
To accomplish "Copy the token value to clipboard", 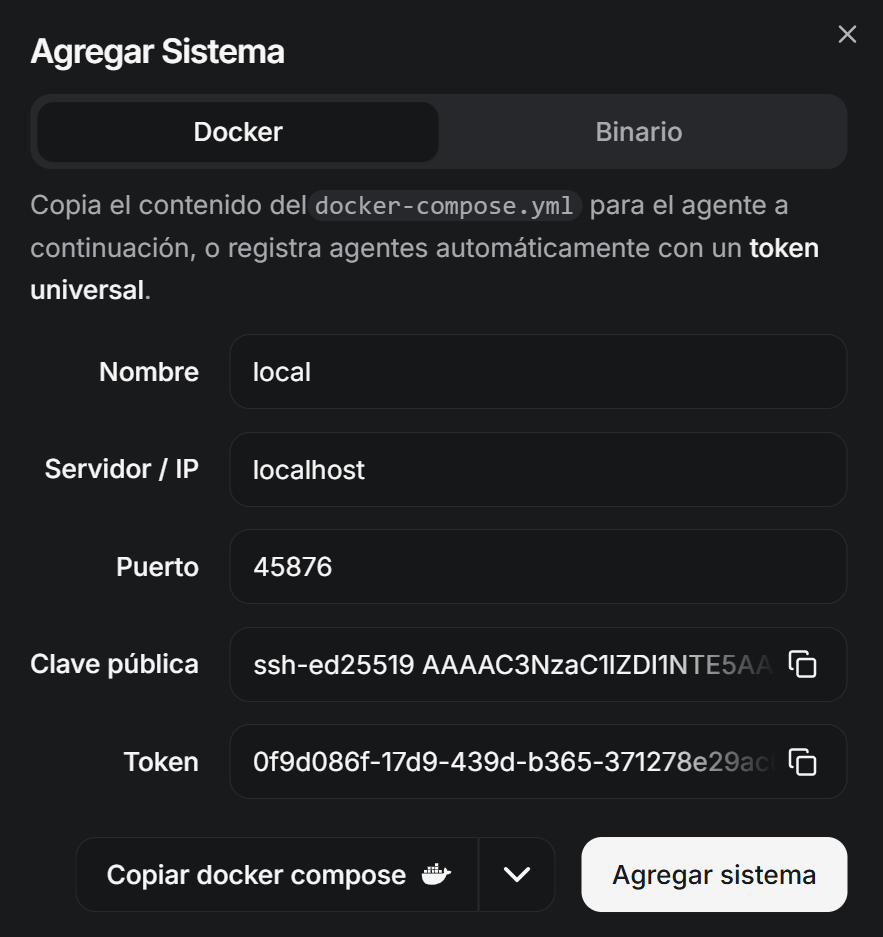I will tap(803, 762).
